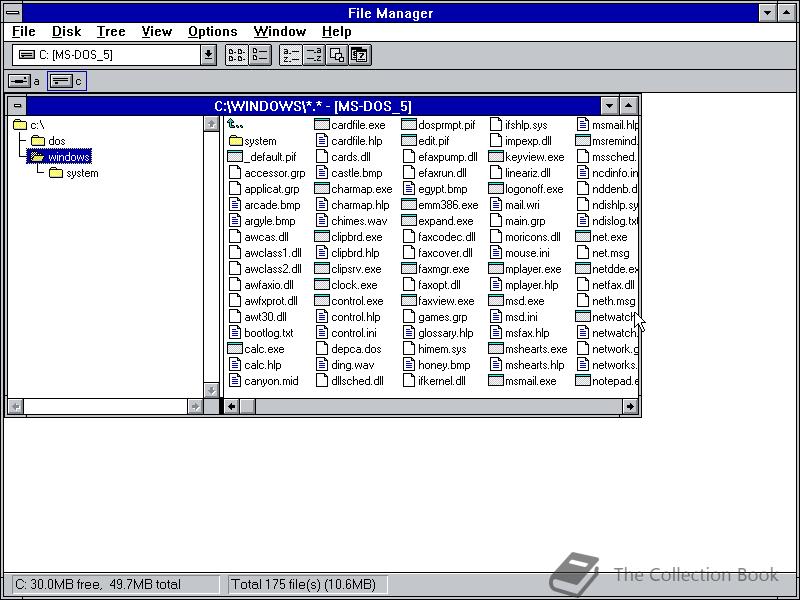800x600 pixels.
Task: Click file pane horizontal scrollbar thumb
Action: tap(247, 406)
